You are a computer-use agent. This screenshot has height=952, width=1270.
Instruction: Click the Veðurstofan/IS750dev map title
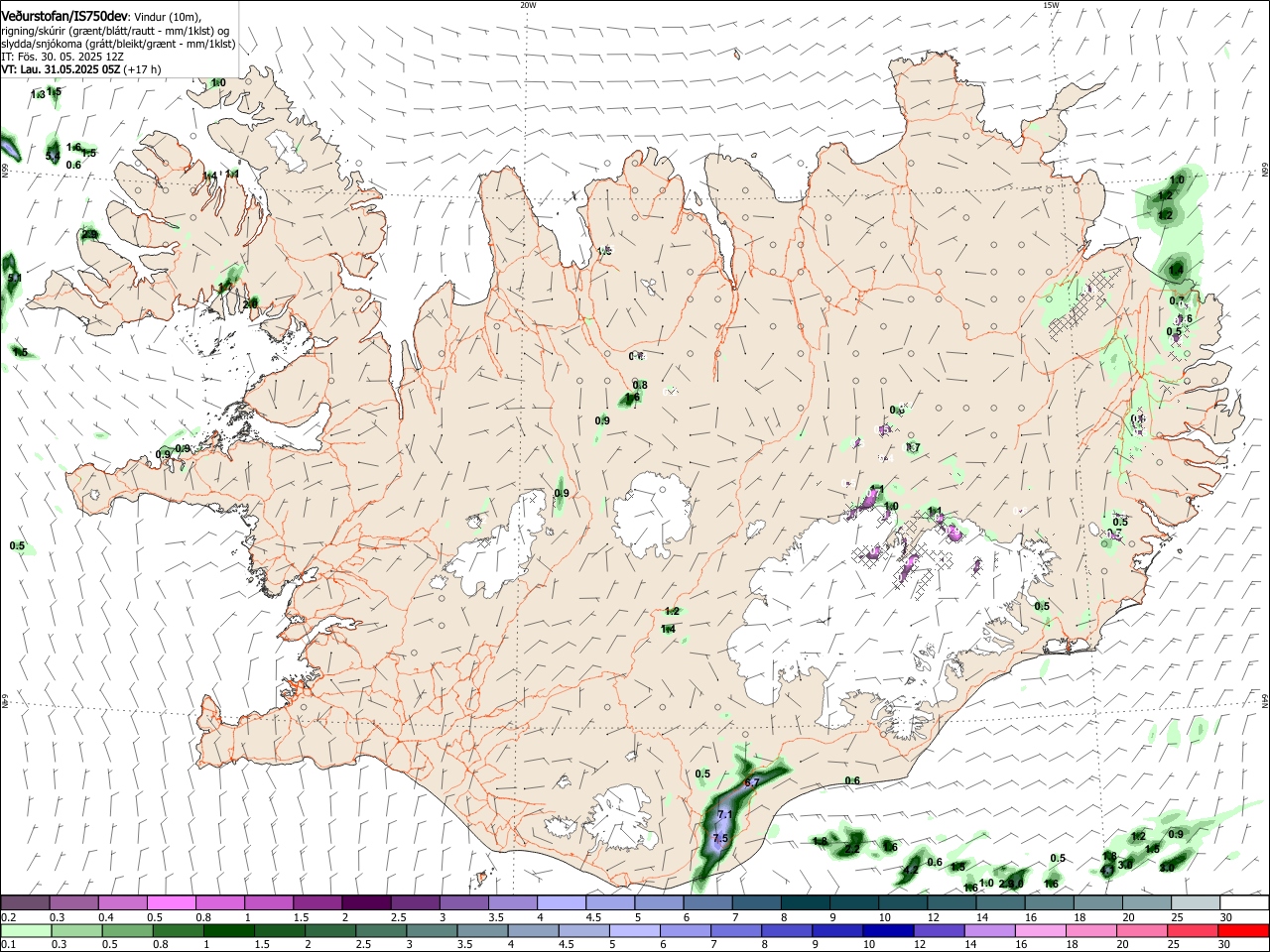pyautogui.click(x=65, y=16)
